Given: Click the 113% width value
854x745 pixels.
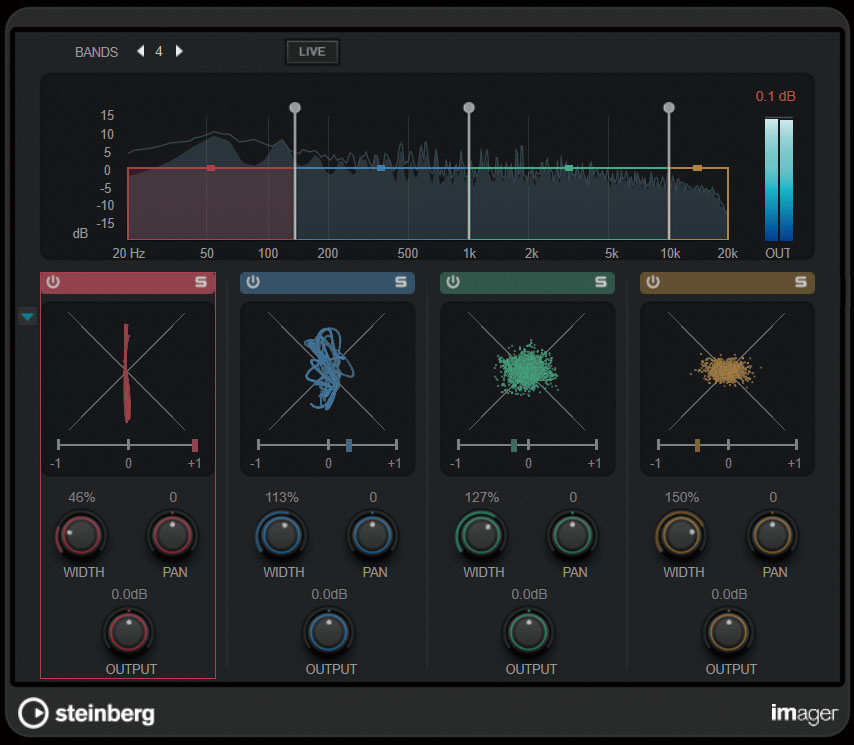Looking at the screenshot, I should (282, 497).
